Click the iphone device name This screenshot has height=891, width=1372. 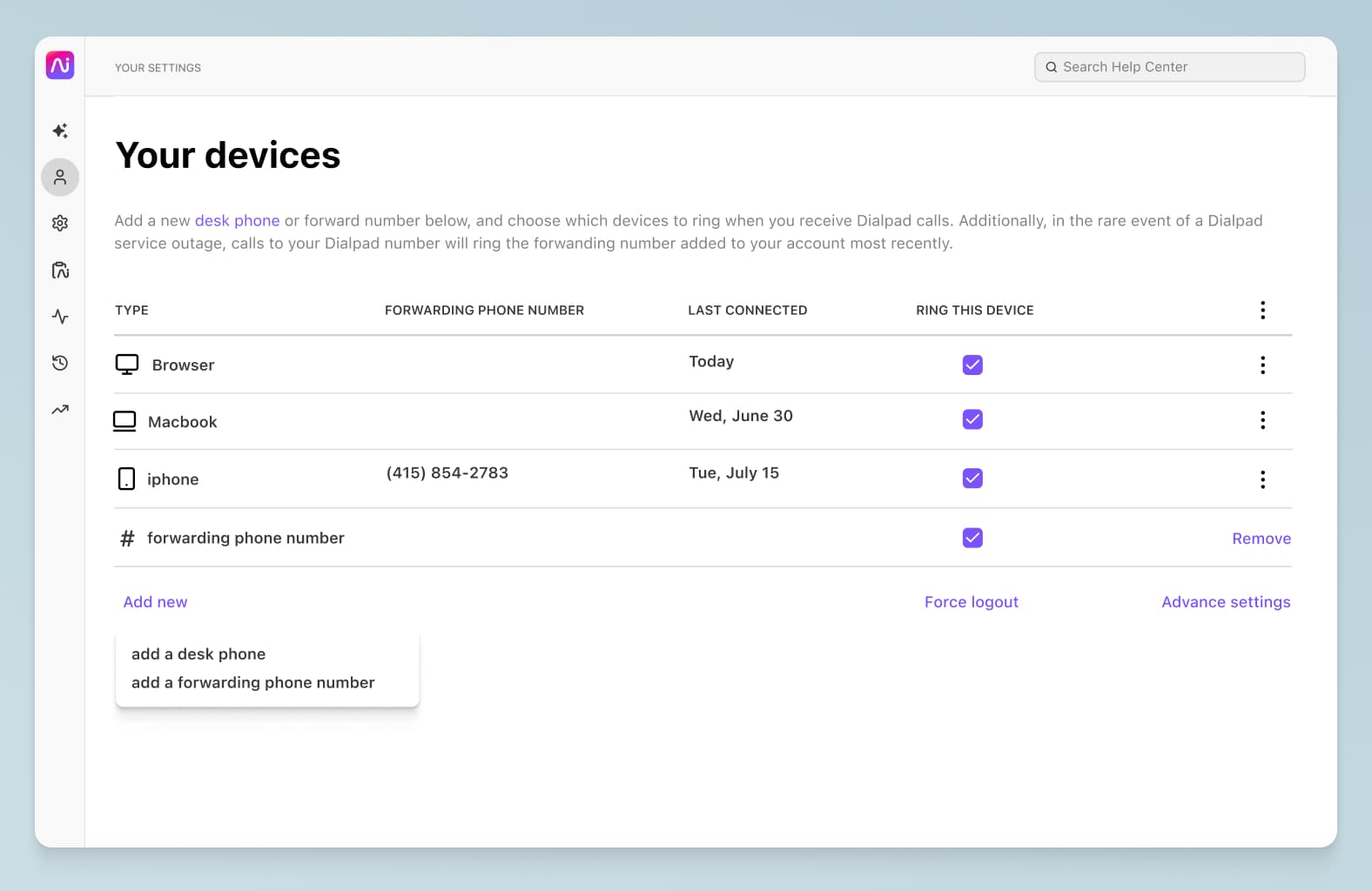tap(173, 479)
